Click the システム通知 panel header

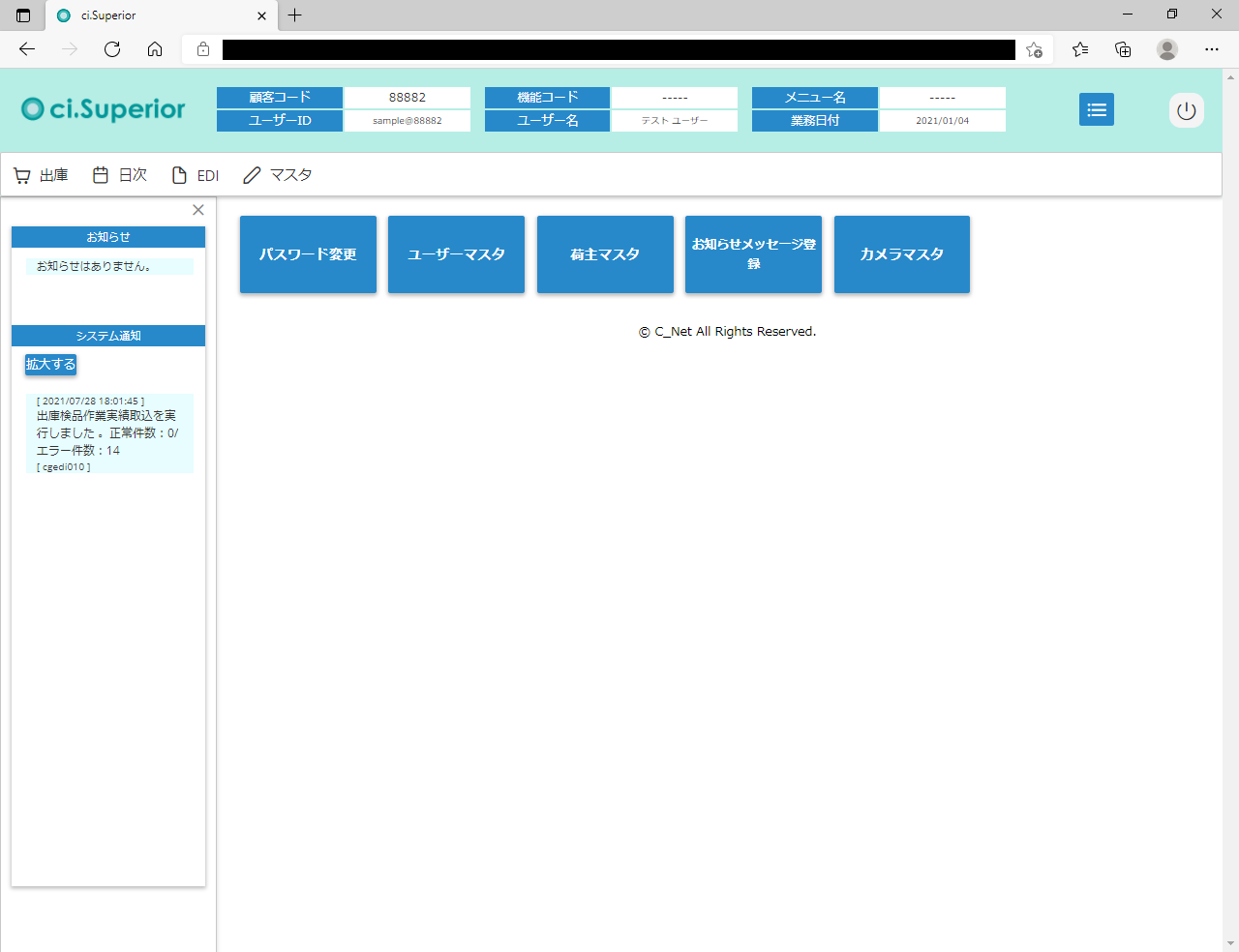point(108,336)
